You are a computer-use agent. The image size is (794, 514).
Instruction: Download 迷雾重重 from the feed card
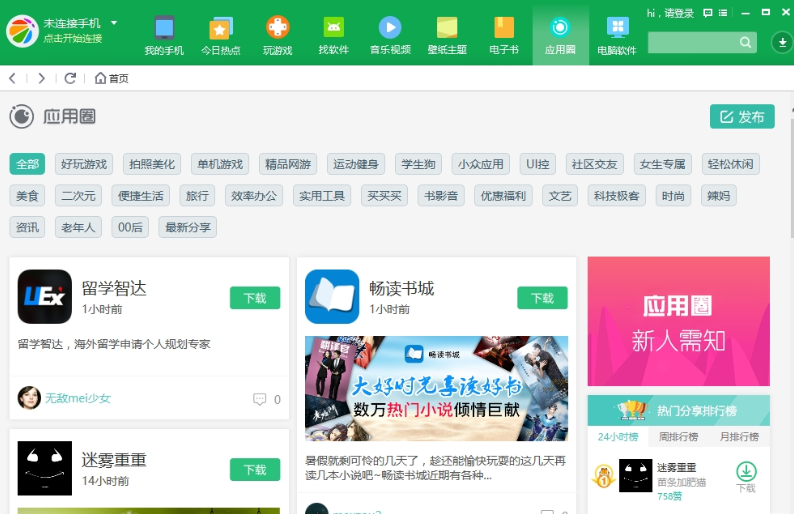click(x=255, y=469)
